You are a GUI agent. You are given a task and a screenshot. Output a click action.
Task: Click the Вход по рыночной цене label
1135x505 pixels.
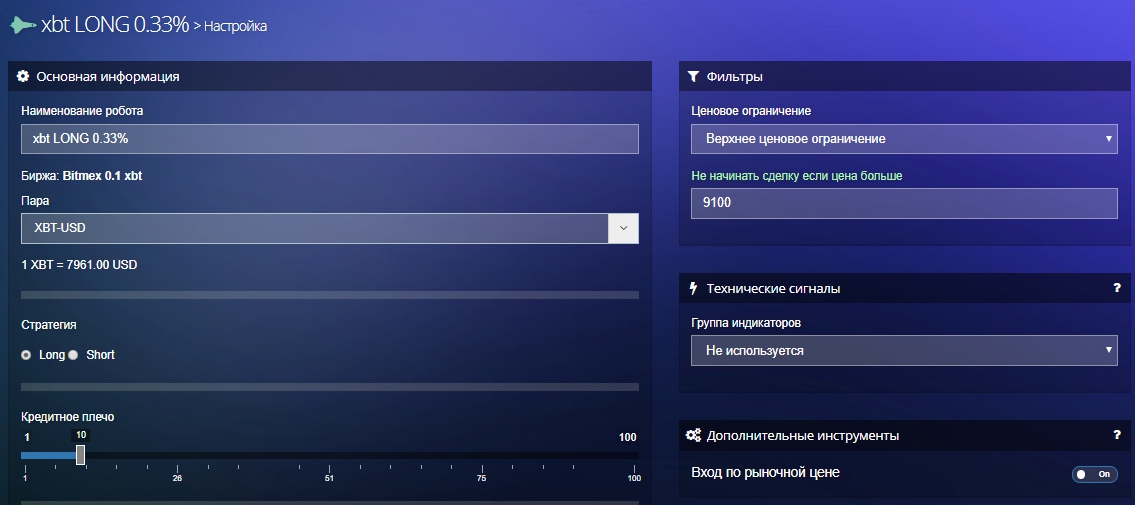coord(766,472)
